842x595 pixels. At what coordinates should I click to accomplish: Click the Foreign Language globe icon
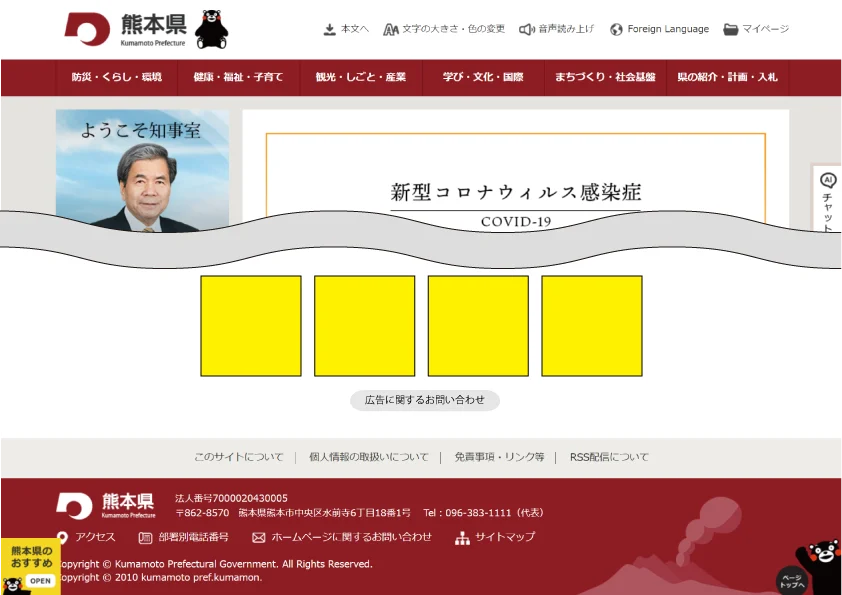coord(617,29)
